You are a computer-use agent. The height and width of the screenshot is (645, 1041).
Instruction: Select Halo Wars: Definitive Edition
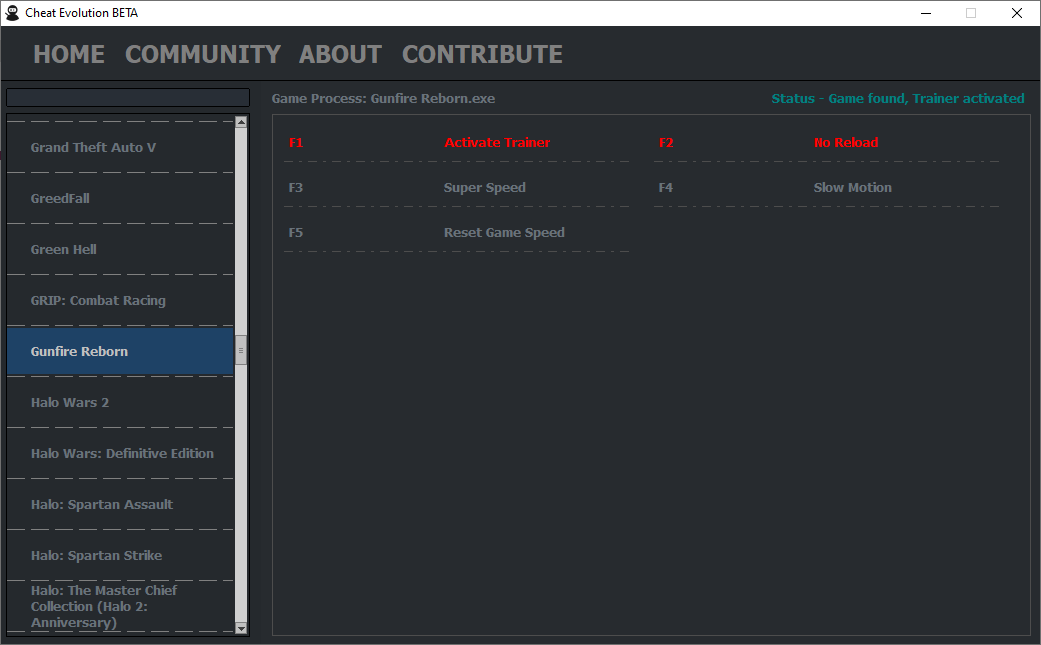pyautogui.click(x=120, y=454)
